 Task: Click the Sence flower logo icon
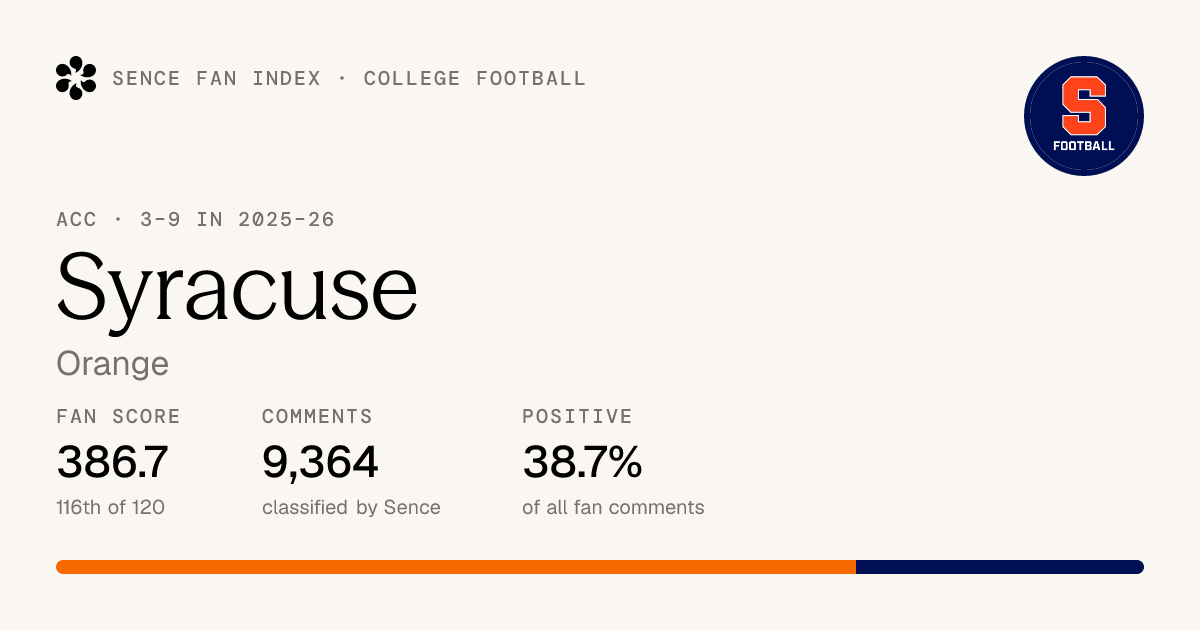point(76,78)
